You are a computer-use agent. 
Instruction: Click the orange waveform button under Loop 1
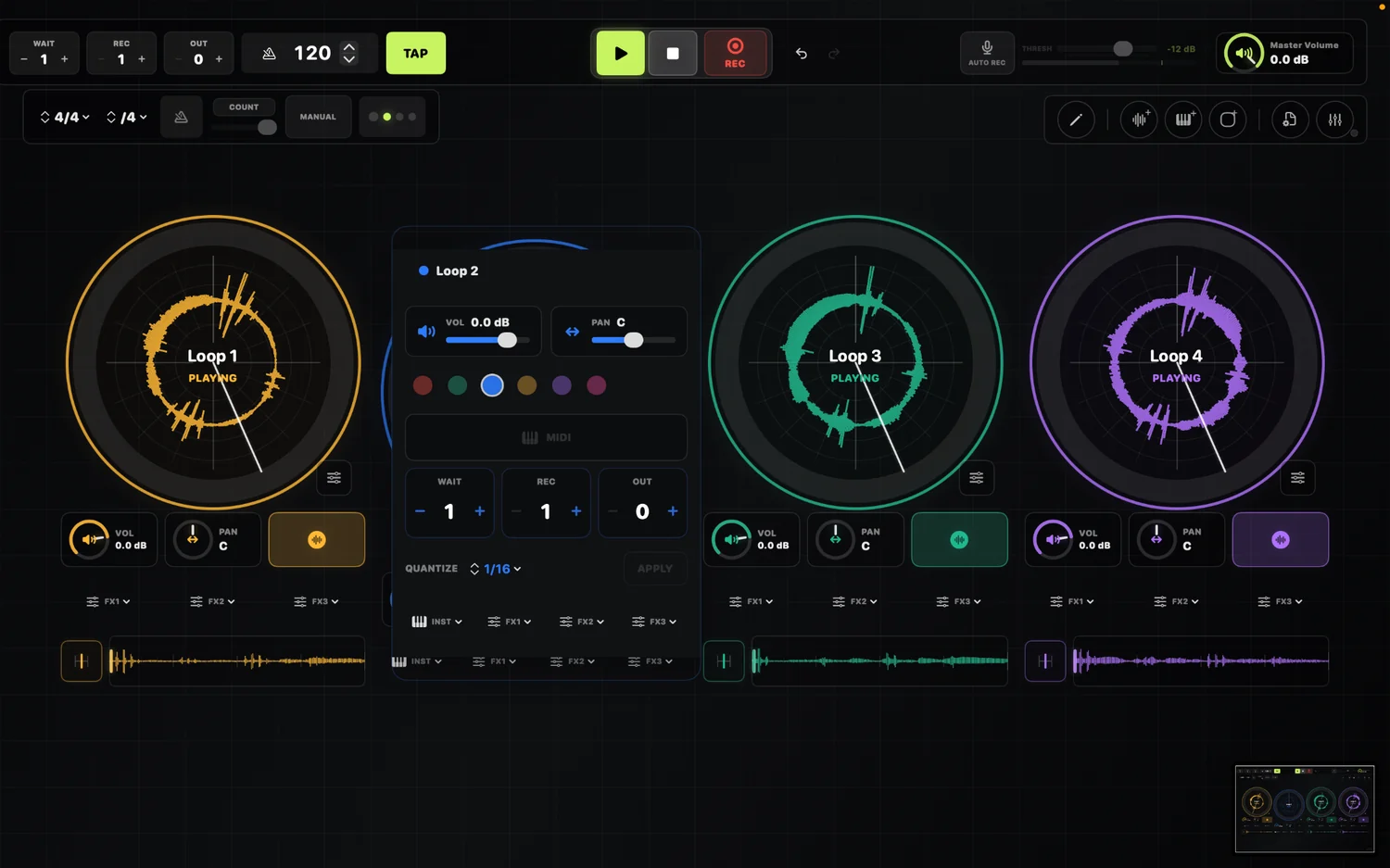317,539
